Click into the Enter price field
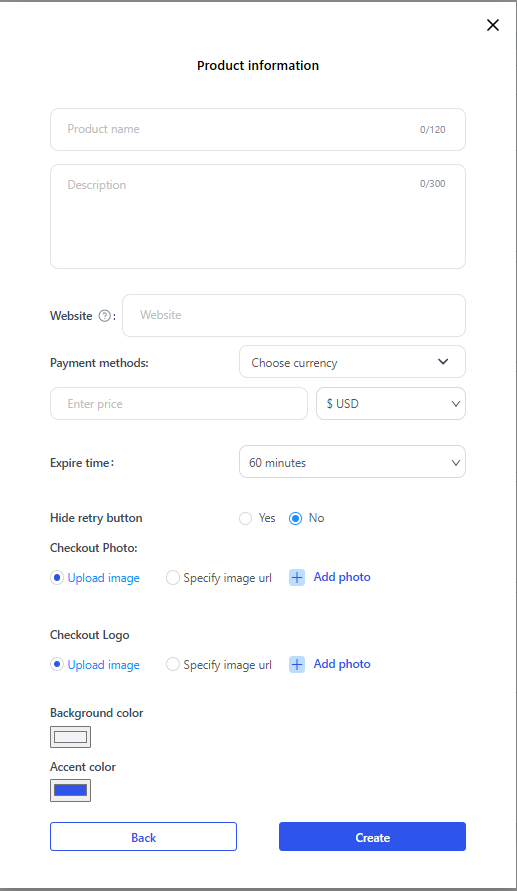517x891 pixels. click(x=179, y=403)
